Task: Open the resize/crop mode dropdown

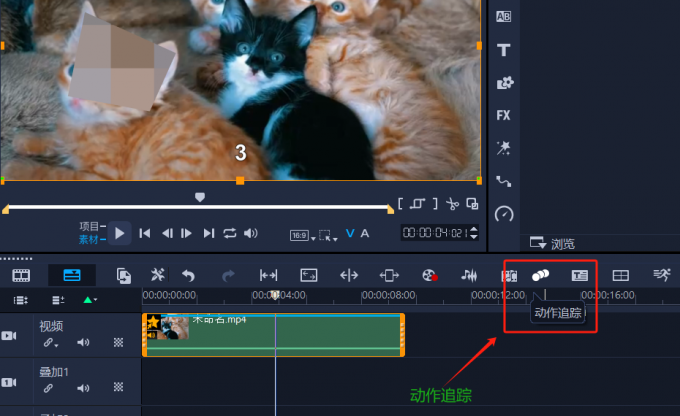Action: [328, 236]
